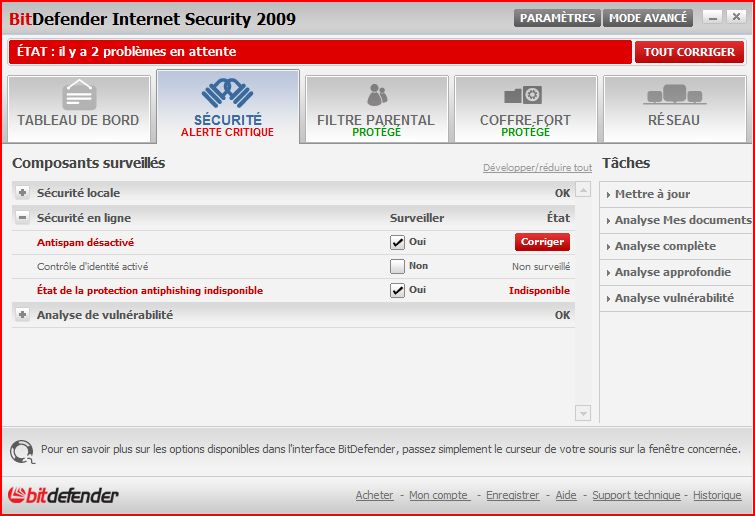Collapse the Sécurité en ligne section
This screenshot has width=755, height=516.
click(22, 218)
